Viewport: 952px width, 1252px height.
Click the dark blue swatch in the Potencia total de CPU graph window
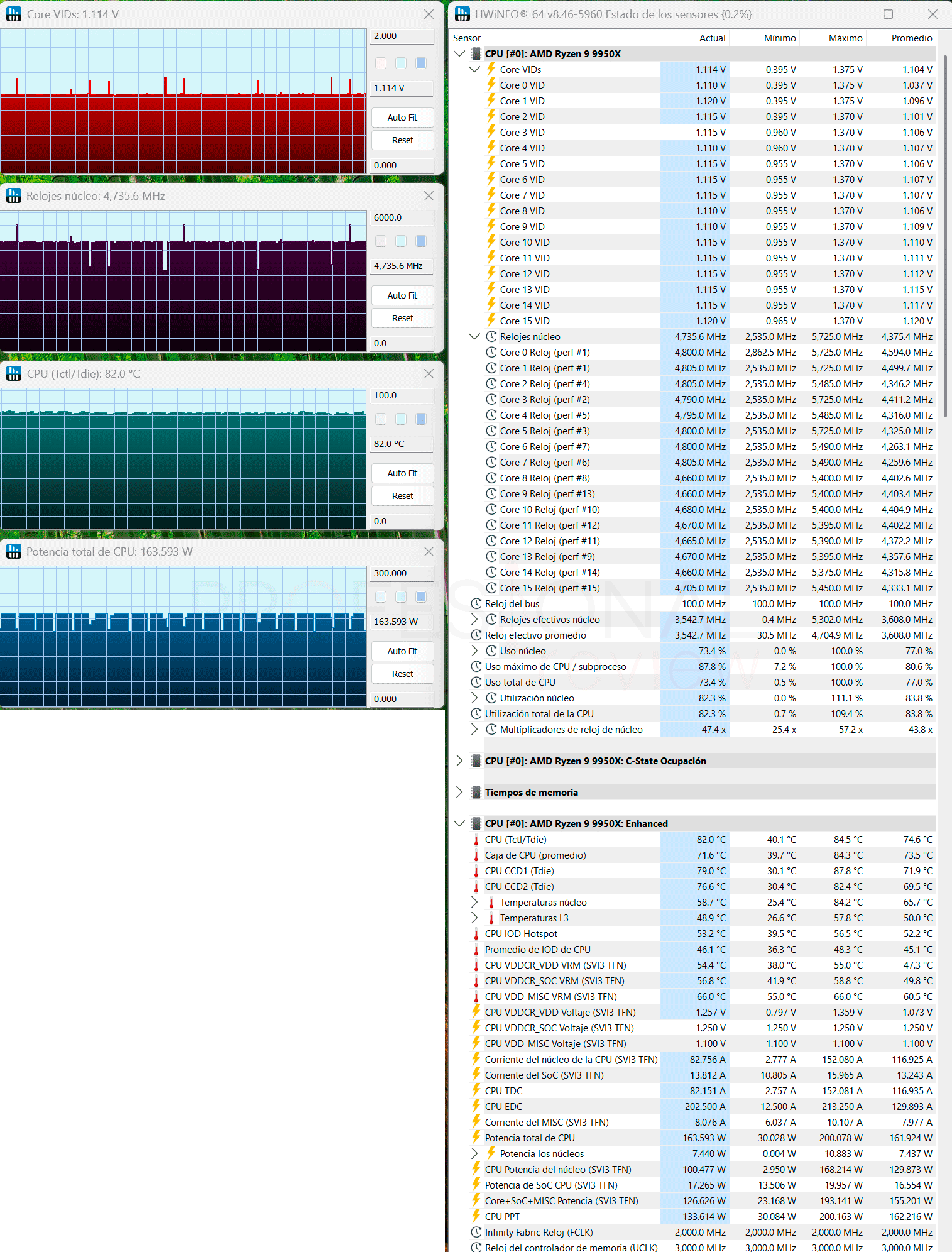(421, 596)
